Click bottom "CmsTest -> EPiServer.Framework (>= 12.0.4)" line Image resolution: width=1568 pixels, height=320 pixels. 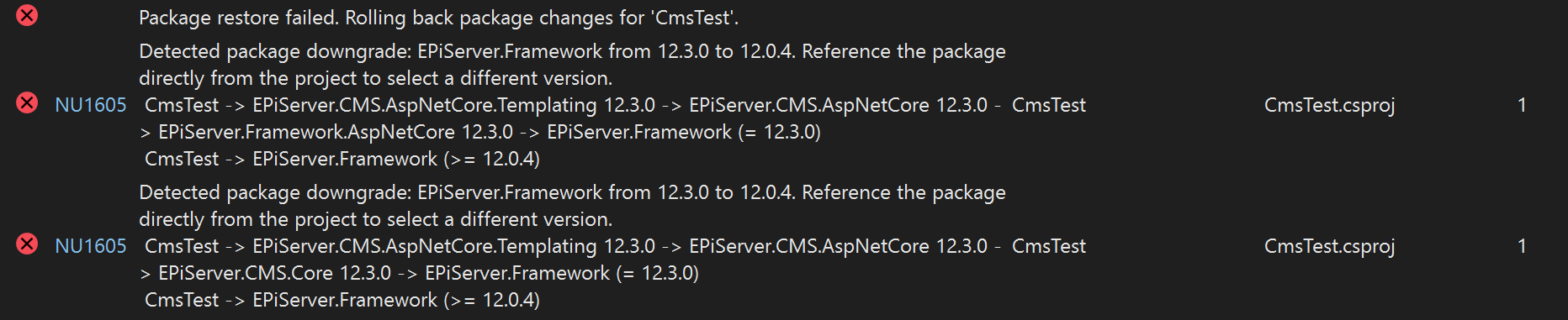[342, 300]
